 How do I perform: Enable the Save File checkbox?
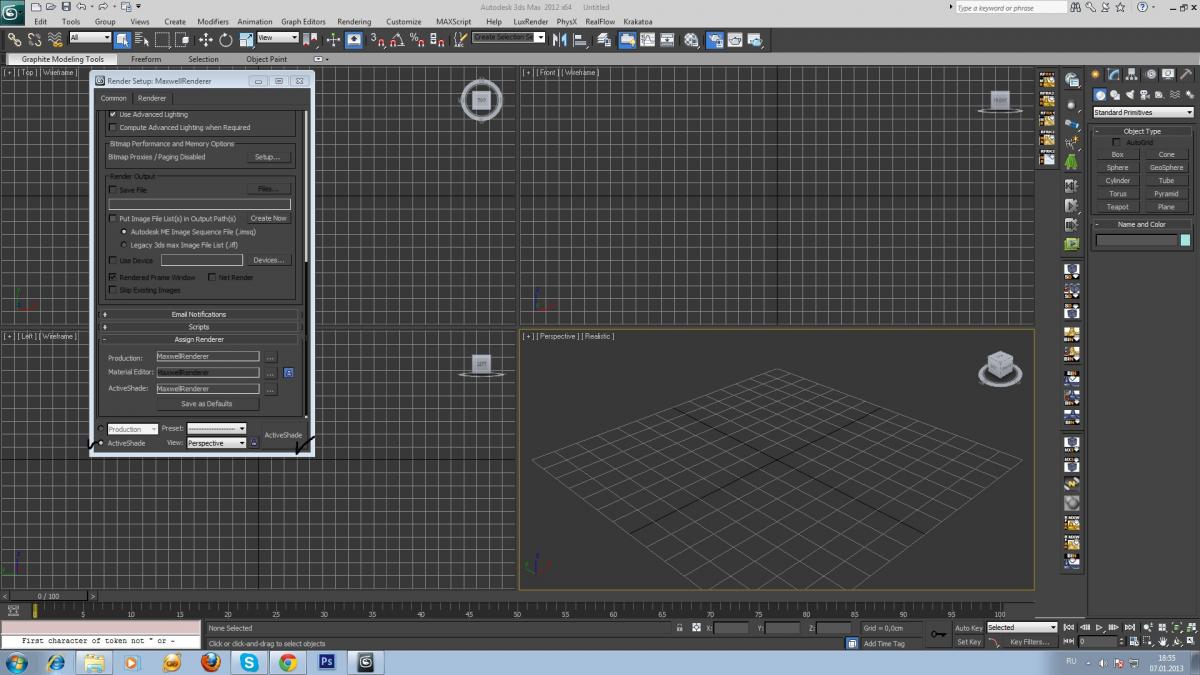point(113,189)
